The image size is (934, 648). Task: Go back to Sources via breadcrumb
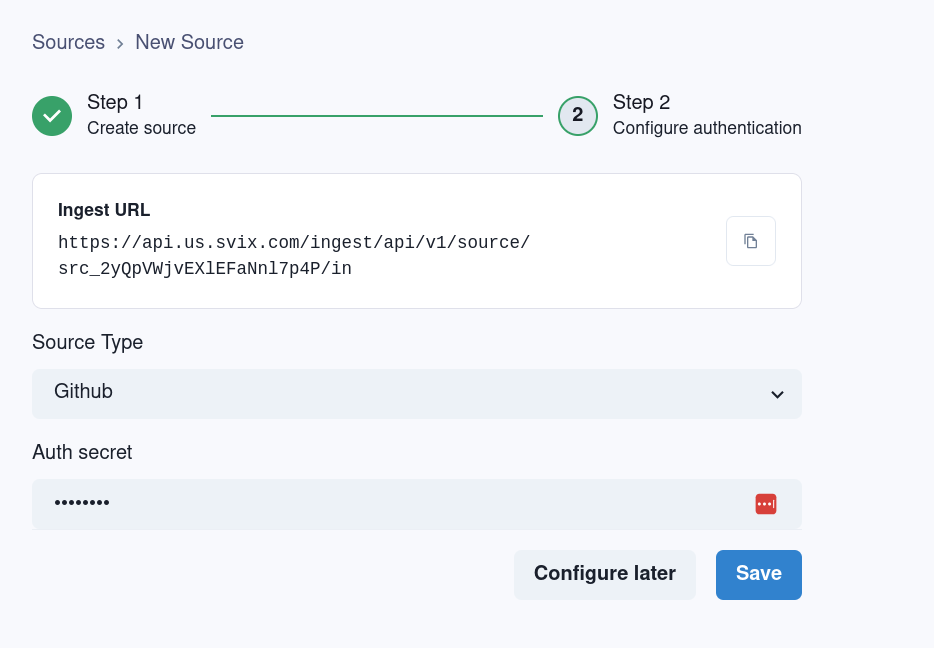click(68, 42)
